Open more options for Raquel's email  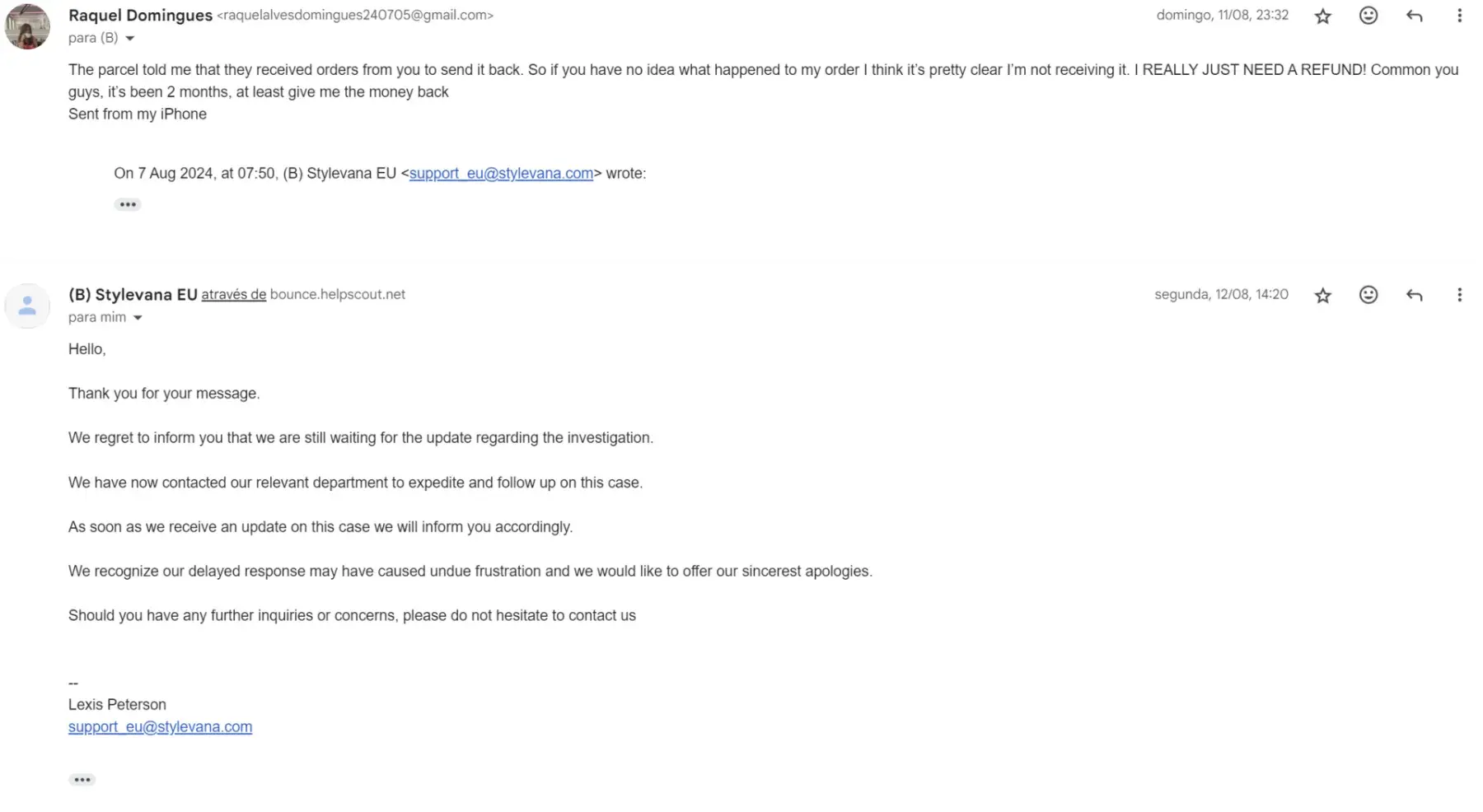(x=1459, y=16)
